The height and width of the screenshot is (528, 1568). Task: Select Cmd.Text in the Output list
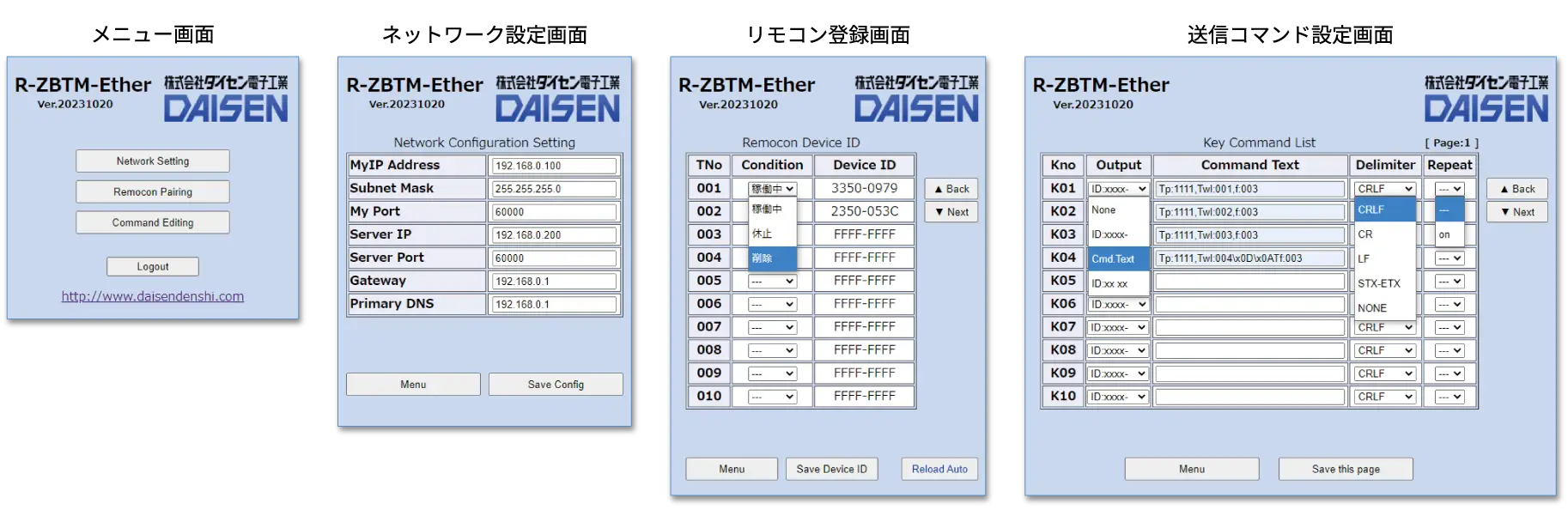(x=1114, y=258)
